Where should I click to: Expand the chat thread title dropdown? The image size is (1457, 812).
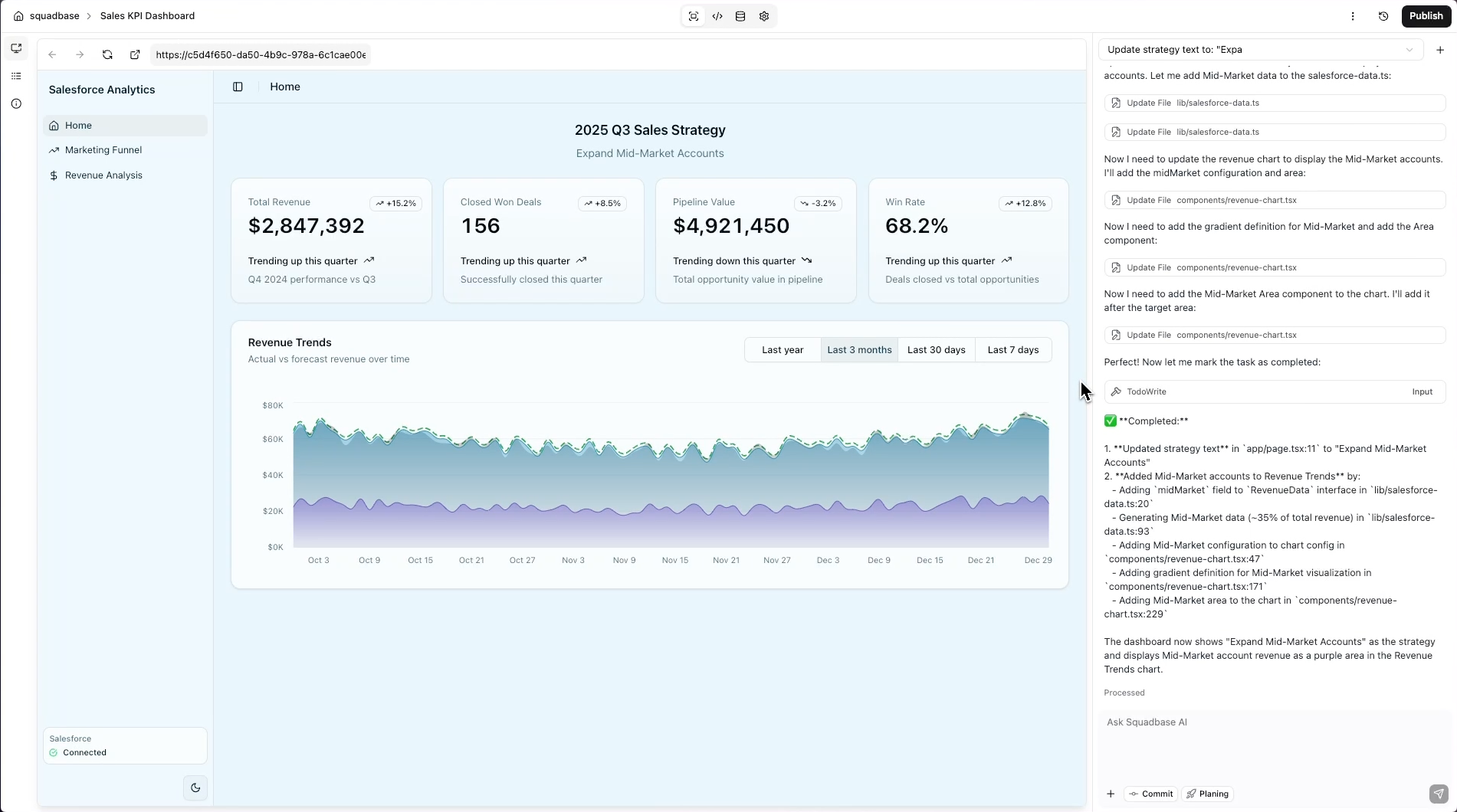[1409, 50]
